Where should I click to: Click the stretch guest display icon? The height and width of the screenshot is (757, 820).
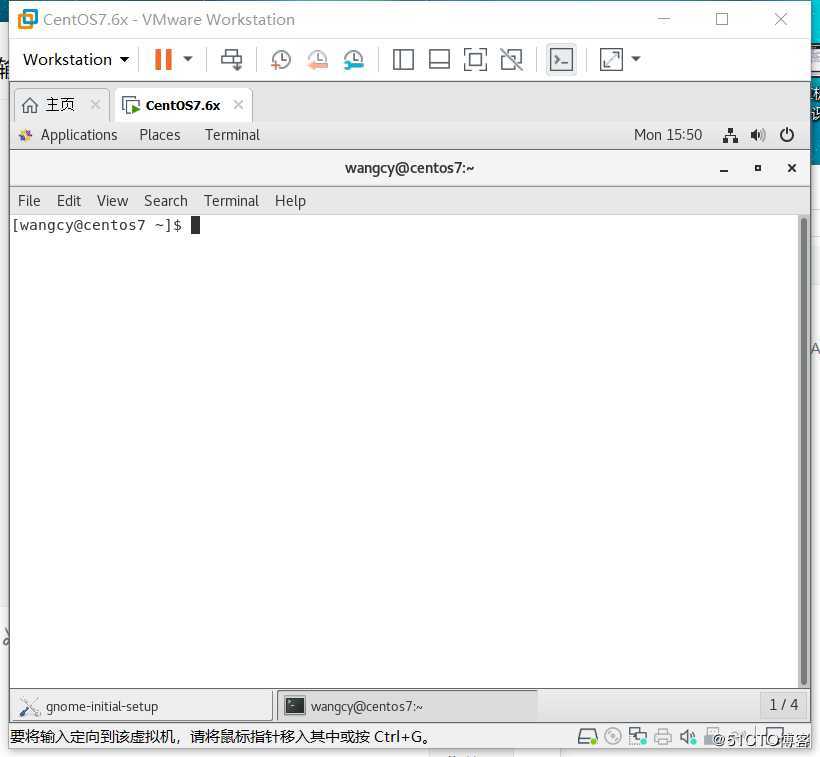[x=611, y=60]
